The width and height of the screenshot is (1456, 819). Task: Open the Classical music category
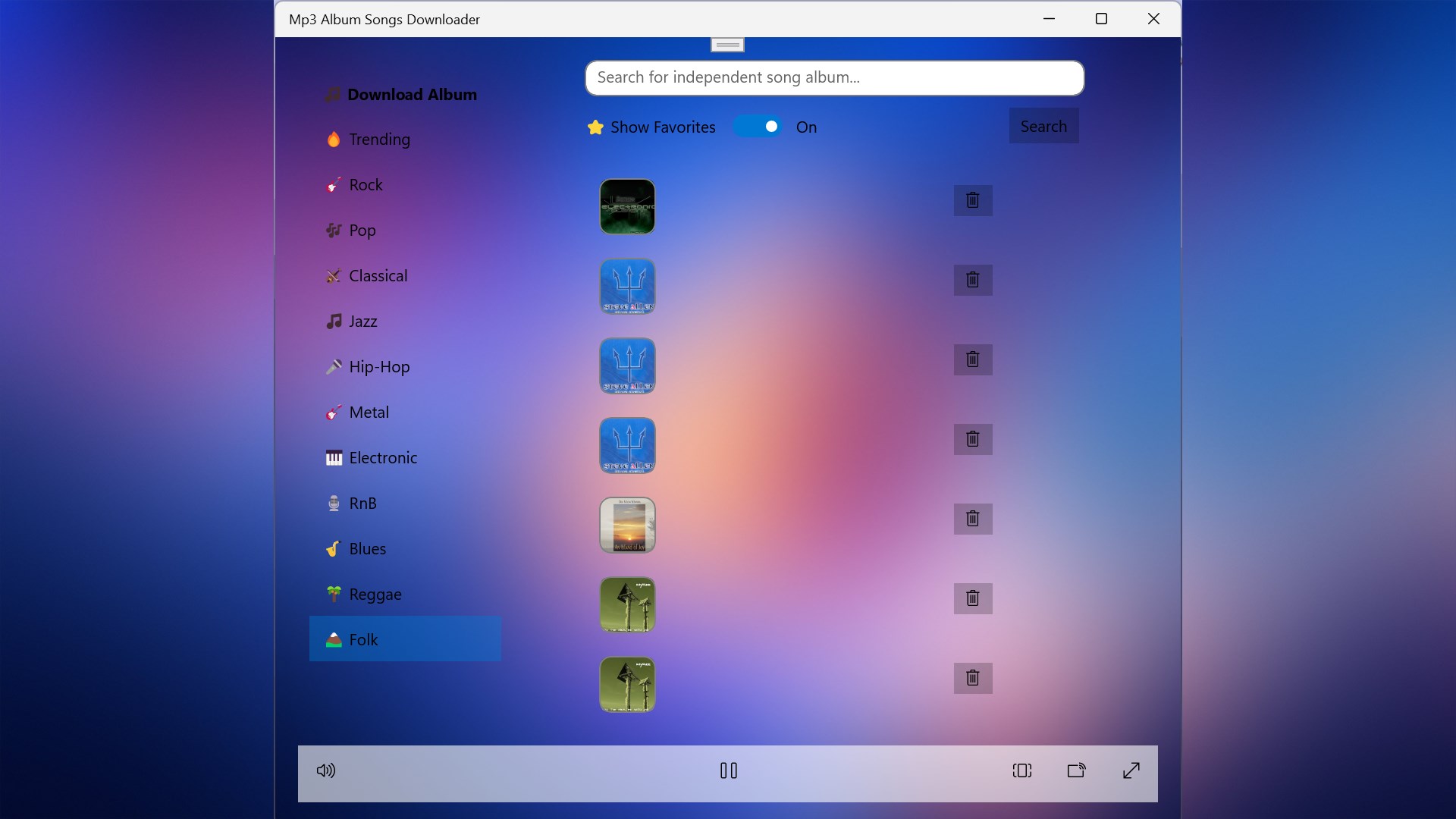click(378, 276)
